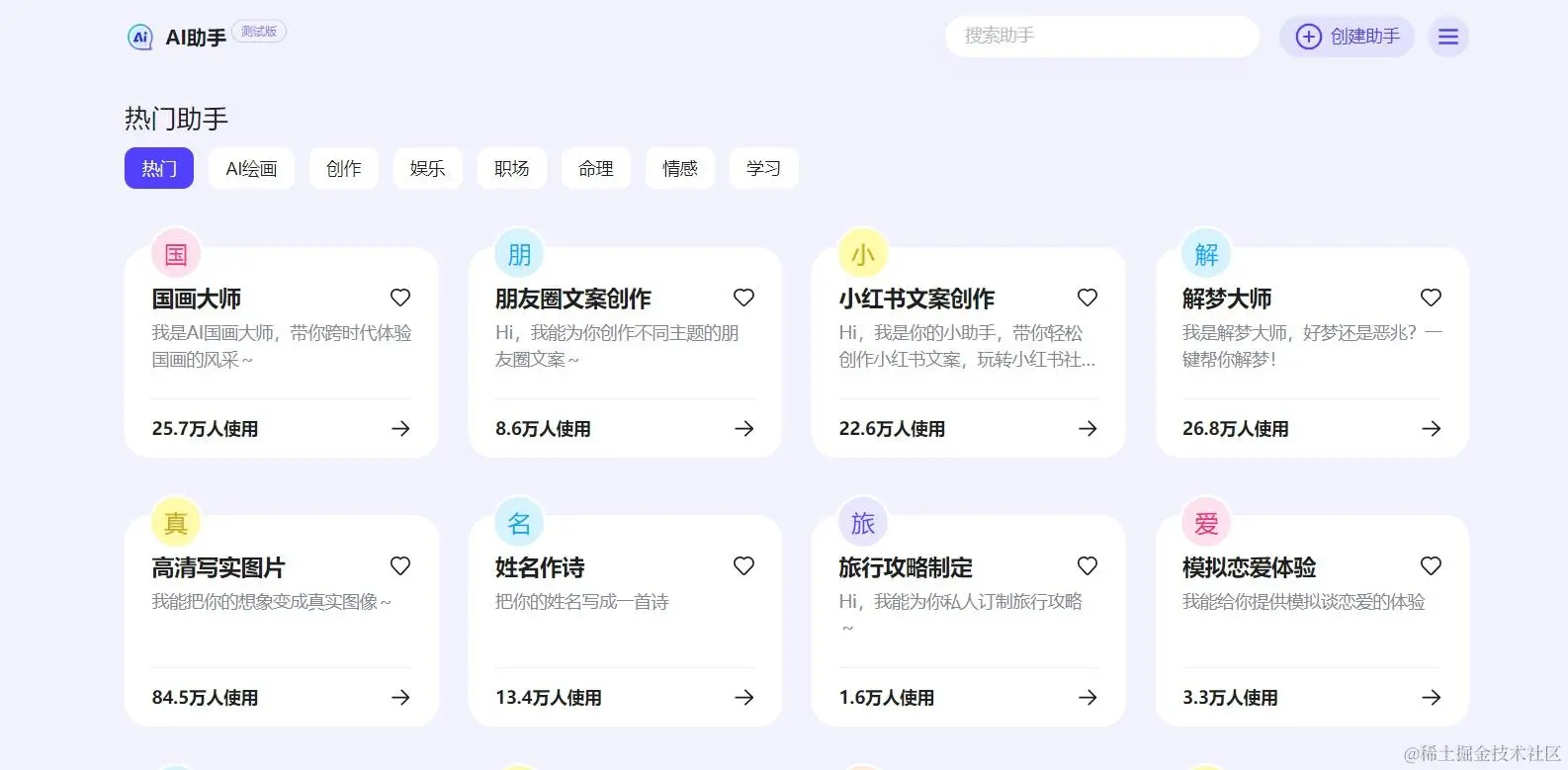Click the blue 解 avatar icon
Viewport: 1568px width, 770px height.
pyautogui.click(x=1206, y=254)
